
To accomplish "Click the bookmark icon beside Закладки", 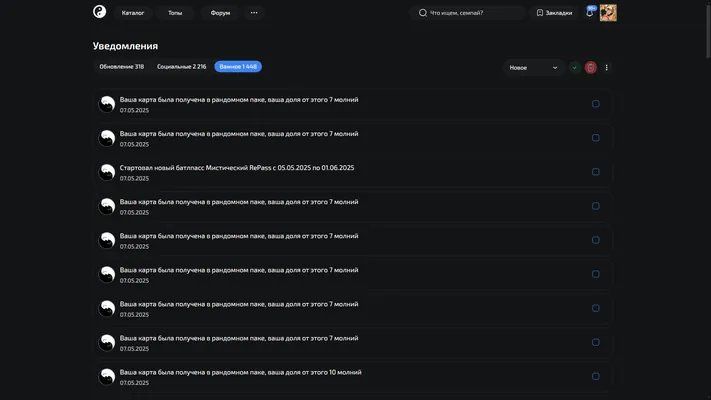I will click(540, 13).
